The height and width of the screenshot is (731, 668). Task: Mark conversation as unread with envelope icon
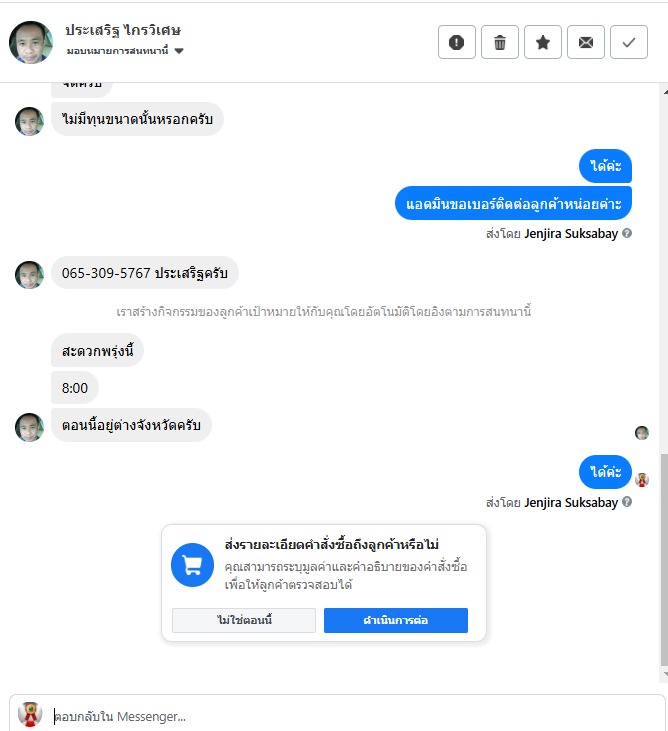585,42
